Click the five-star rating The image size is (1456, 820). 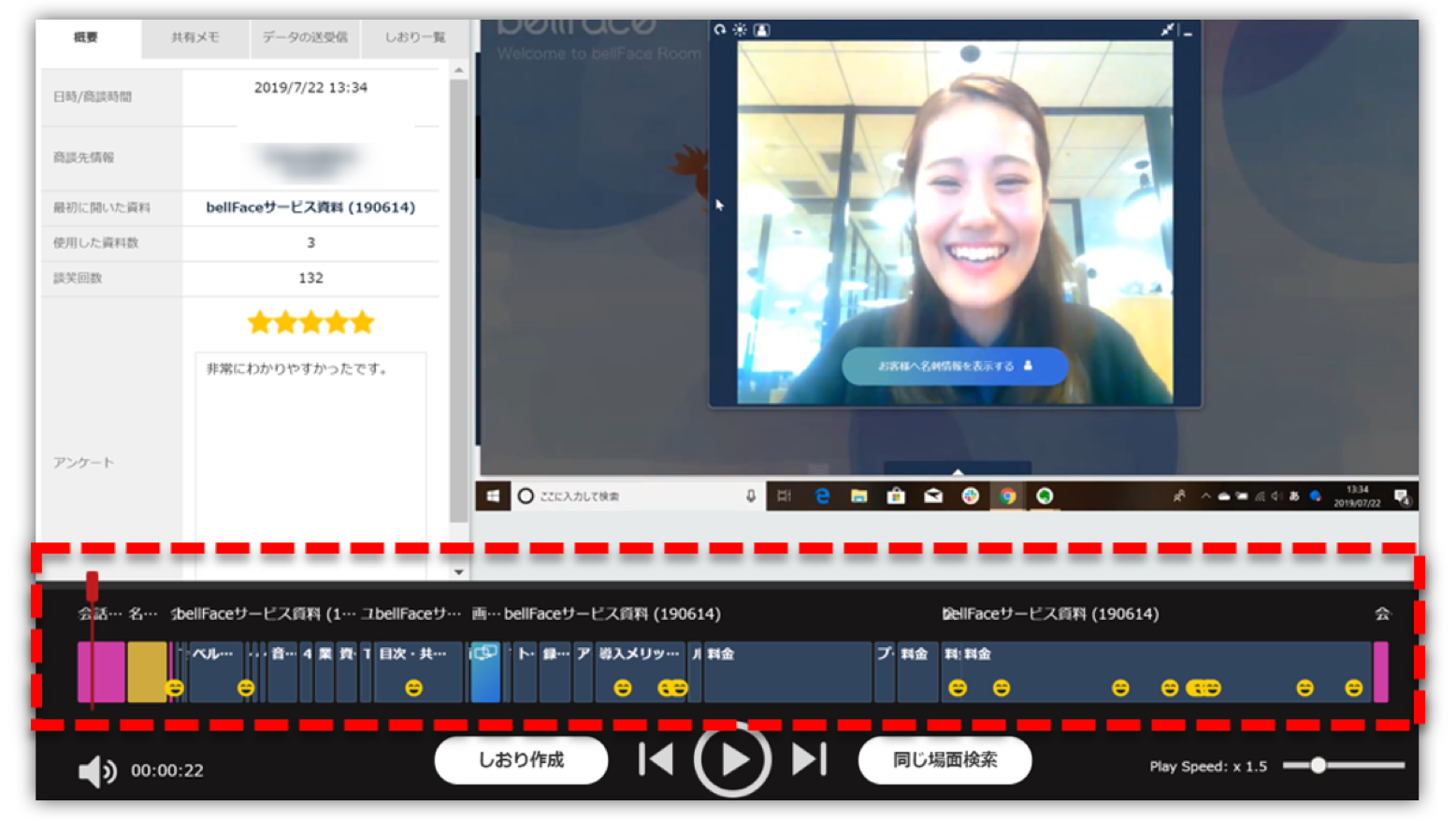(310, 323)
